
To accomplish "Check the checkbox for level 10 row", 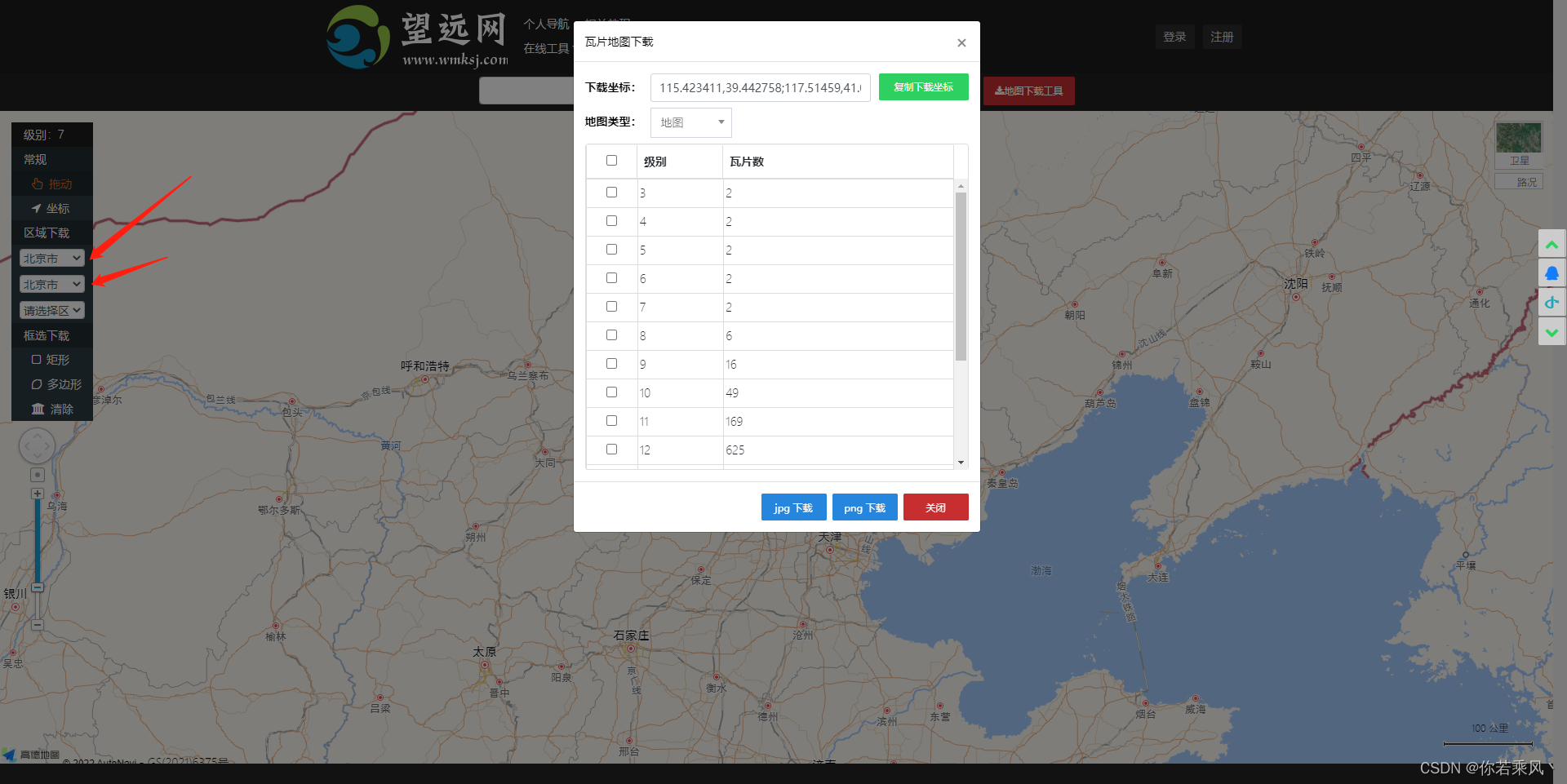I will [611, 392].
